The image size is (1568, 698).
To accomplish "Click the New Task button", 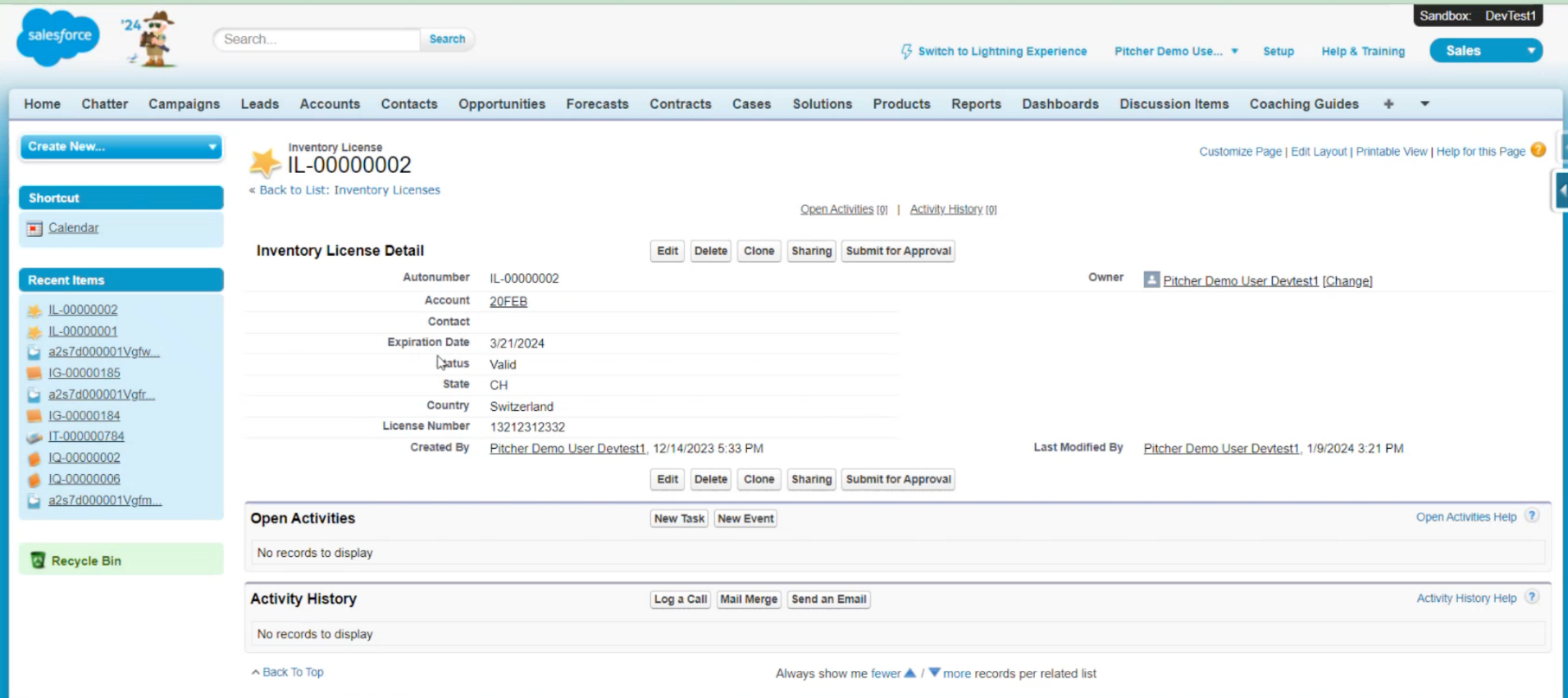I will click(678, 518).
